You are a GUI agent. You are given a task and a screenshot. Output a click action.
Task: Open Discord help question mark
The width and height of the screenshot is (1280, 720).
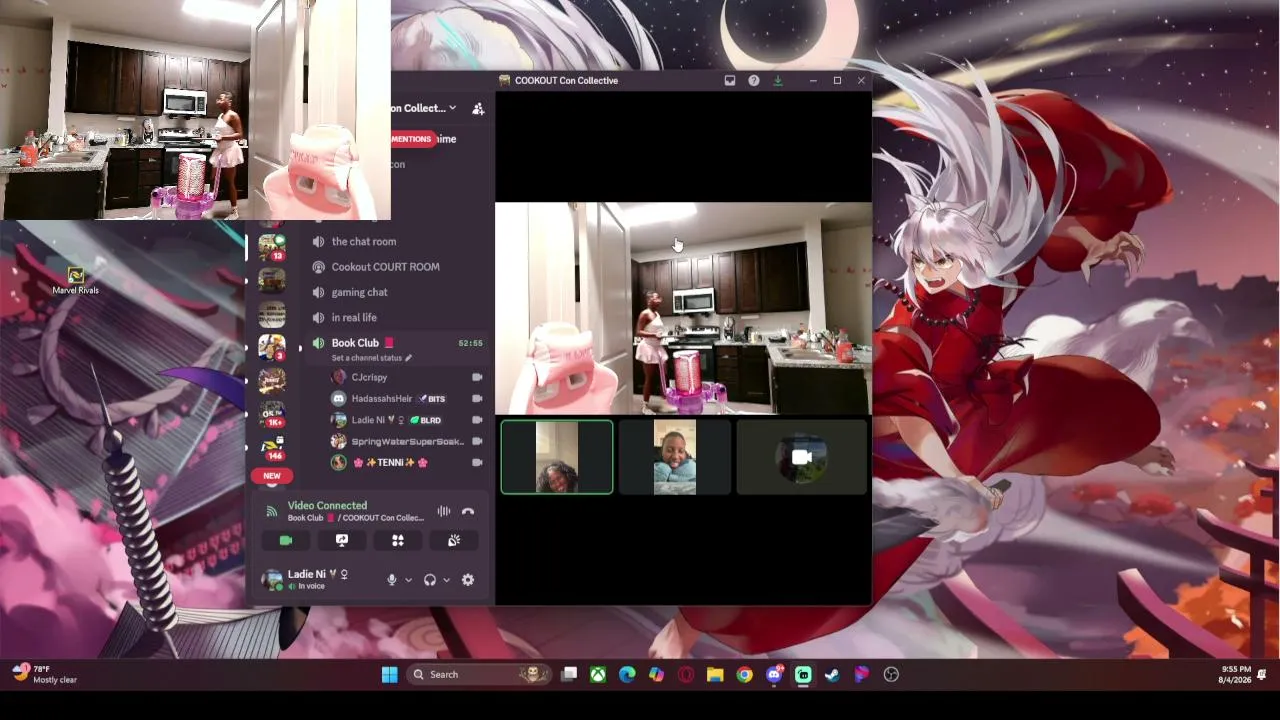(x=754, y=81)
